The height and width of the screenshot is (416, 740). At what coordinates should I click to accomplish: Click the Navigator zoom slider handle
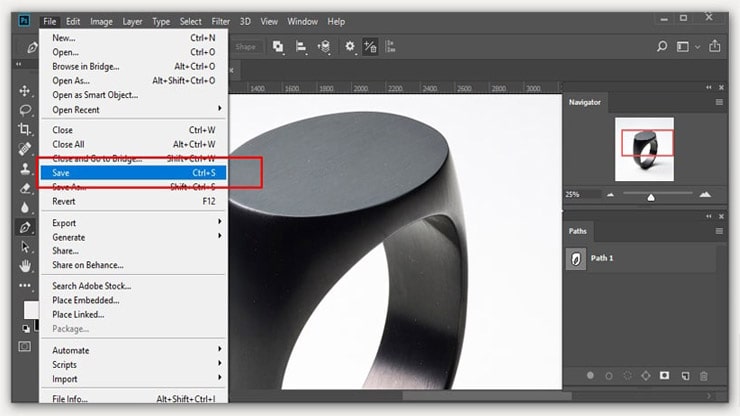click(x=652, y=196)
